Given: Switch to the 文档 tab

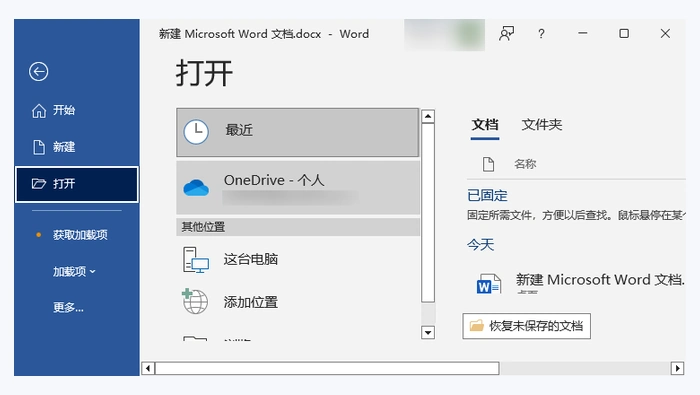Looking at the screenshot, I should click(485, 125).
